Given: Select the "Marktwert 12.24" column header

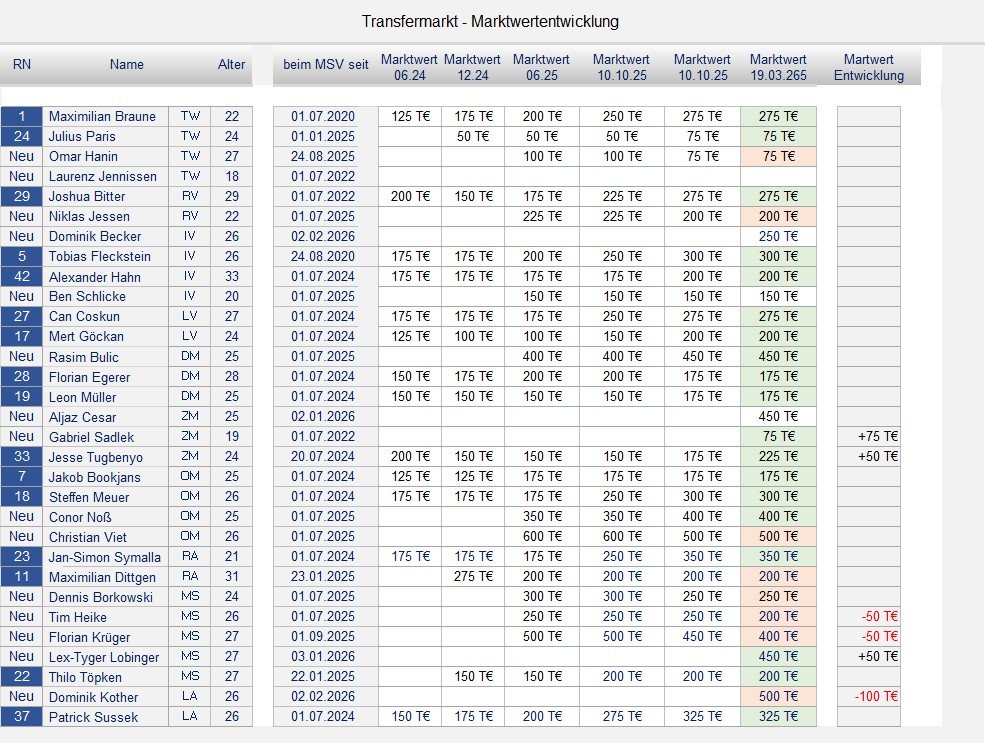Looking at the screenshot, I should [472, 67].
